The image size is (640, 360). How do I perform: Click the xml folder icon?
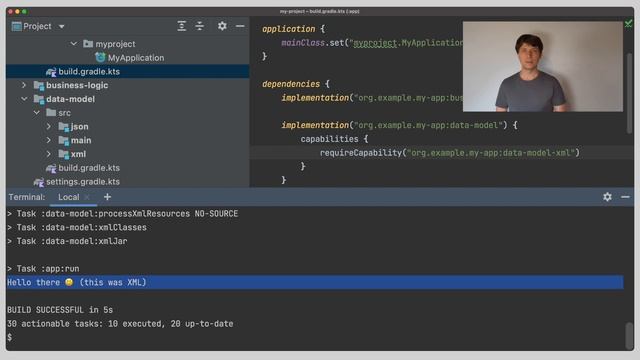(x=63, y=154)
